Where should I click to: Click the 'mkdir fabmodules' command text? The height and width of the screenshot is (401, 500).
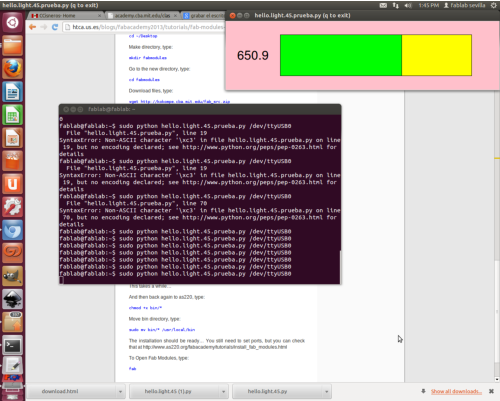pos(148,58)
